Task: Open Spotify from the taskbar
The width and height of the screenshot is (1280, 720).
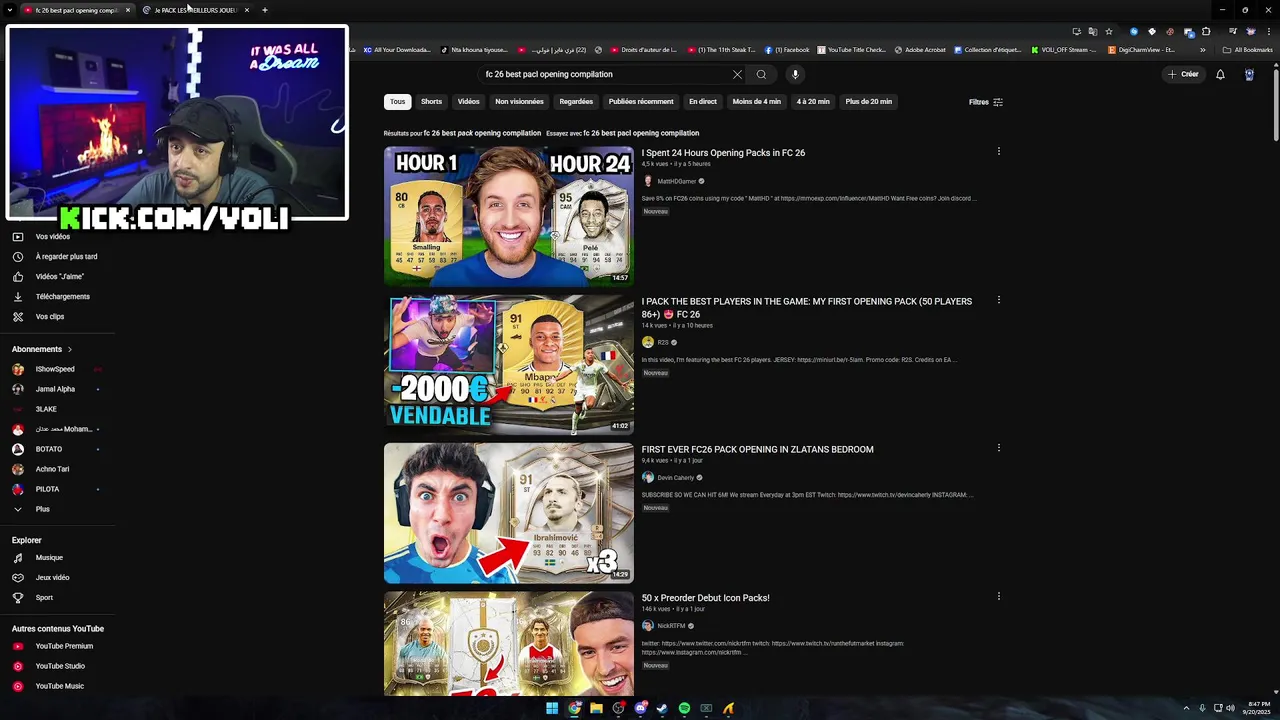Action: 684,708
